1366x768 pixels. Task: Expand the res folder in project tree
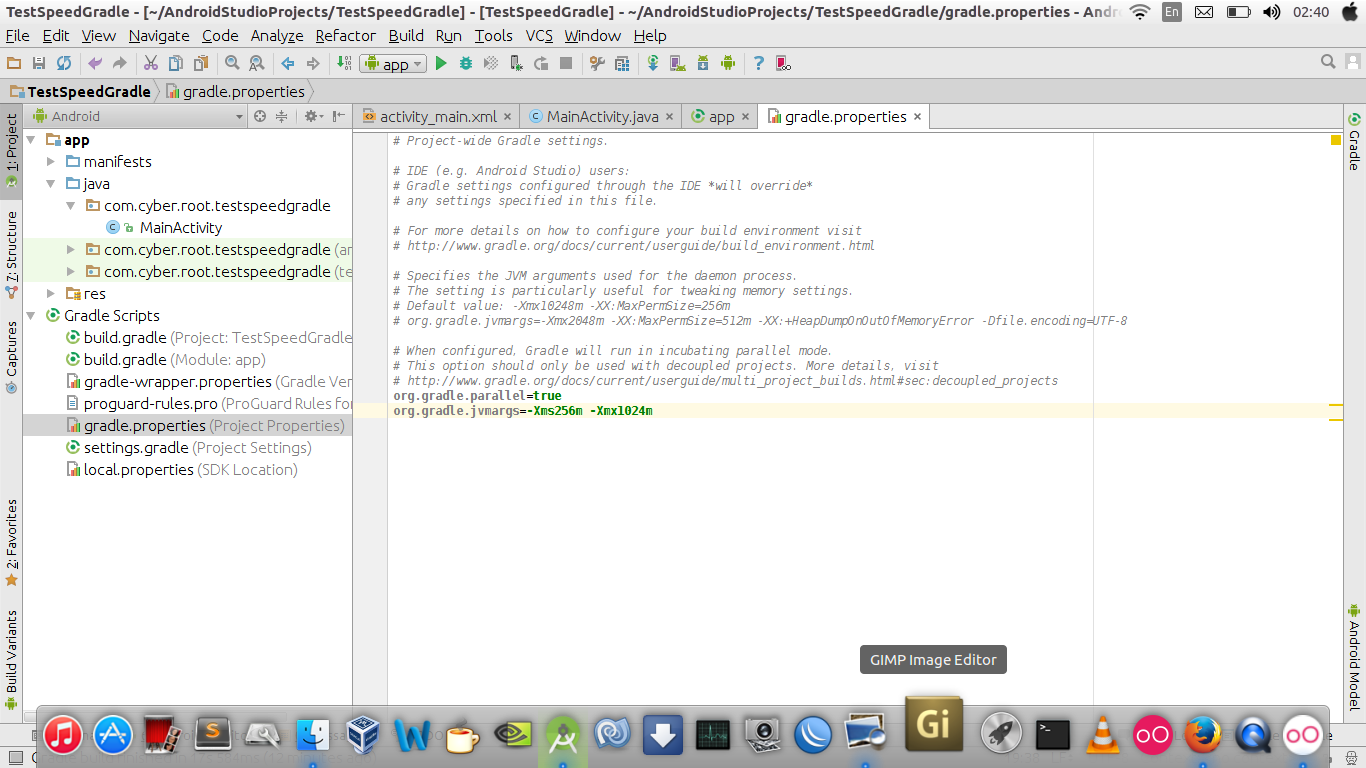(50, 293)
